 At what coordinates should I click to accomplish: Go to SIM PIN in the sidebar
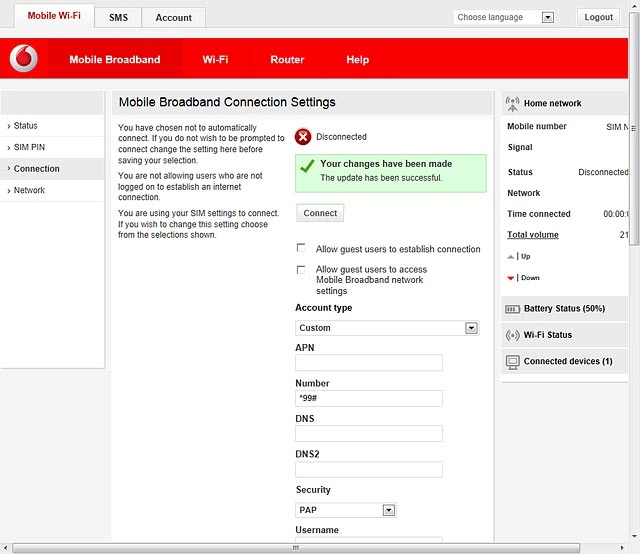[x=52, y=147]
